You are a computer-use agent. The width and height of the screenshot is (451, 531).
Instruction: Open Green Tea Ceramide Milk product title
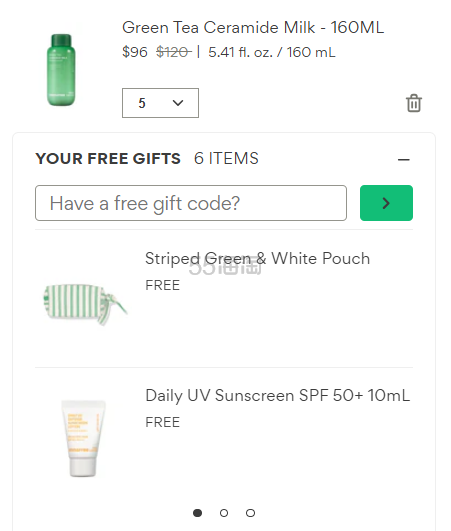click(x=253, y=27)
